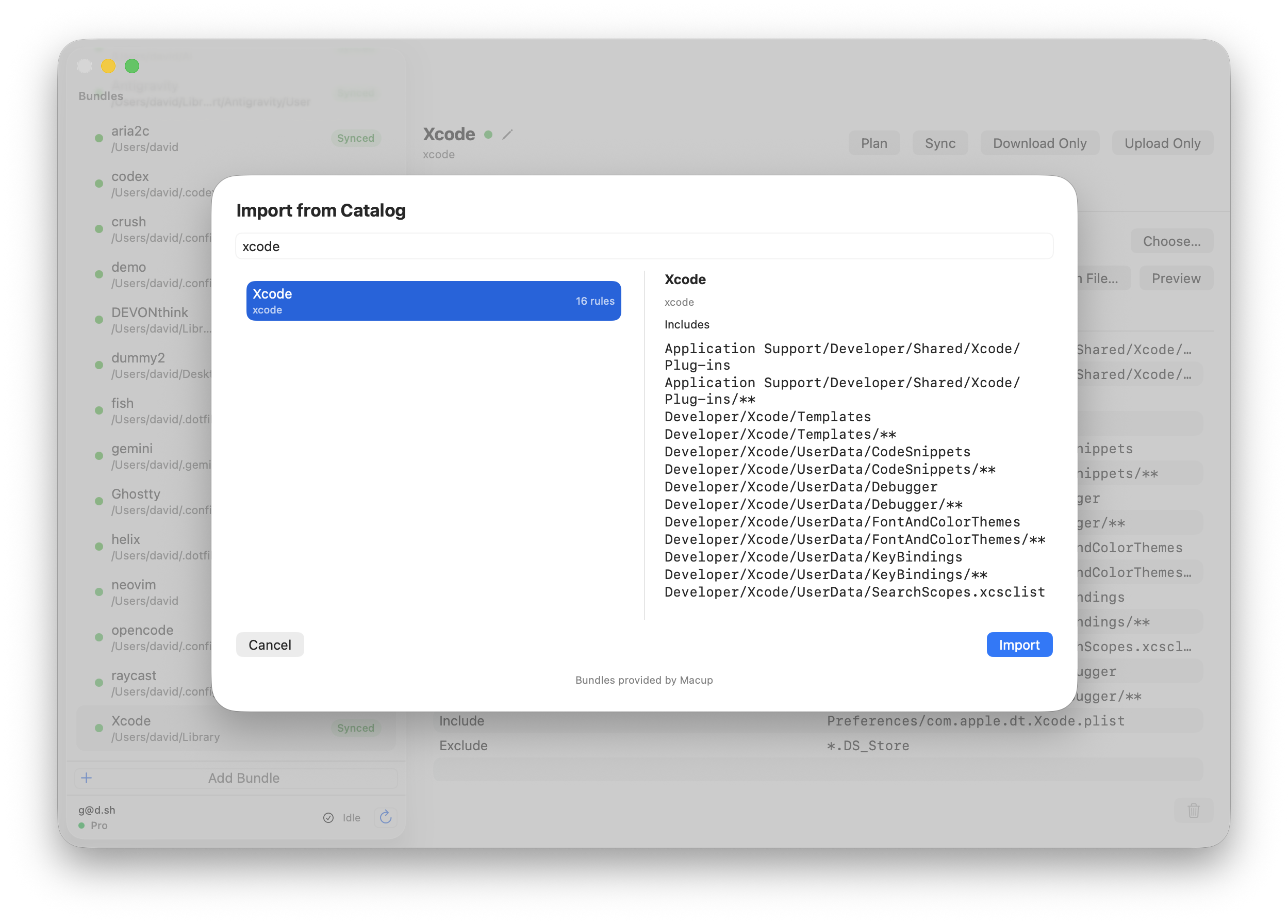Cancel the Import from Catalog dialog
Image resolution: width=1288 pixels, height=924 pixels.
click(x=270, y=644)
